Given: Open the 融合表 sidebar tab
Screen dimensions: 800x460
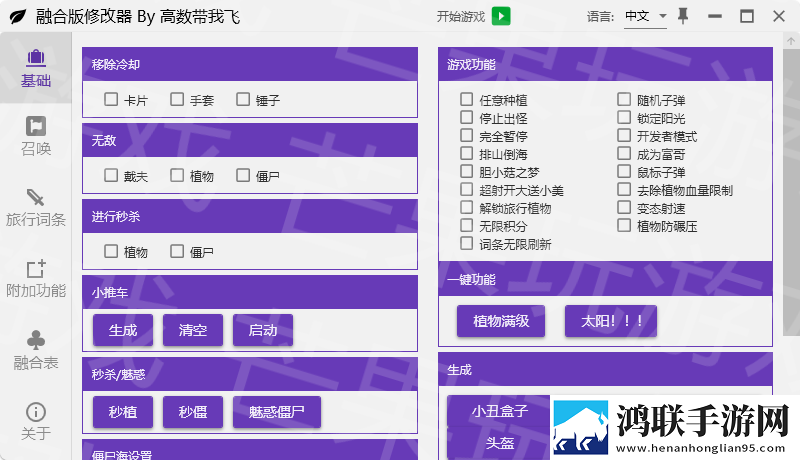Looking at the screenshot, I should pos(36,350).
